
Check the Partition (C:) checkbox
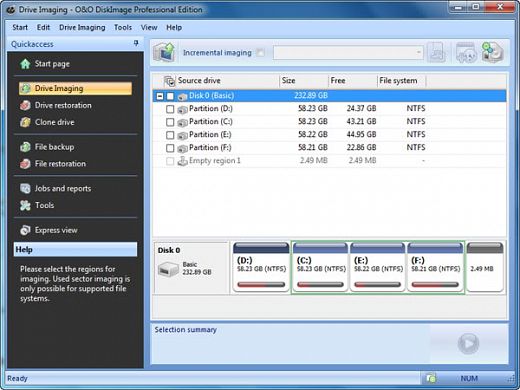tap(170, 122)
